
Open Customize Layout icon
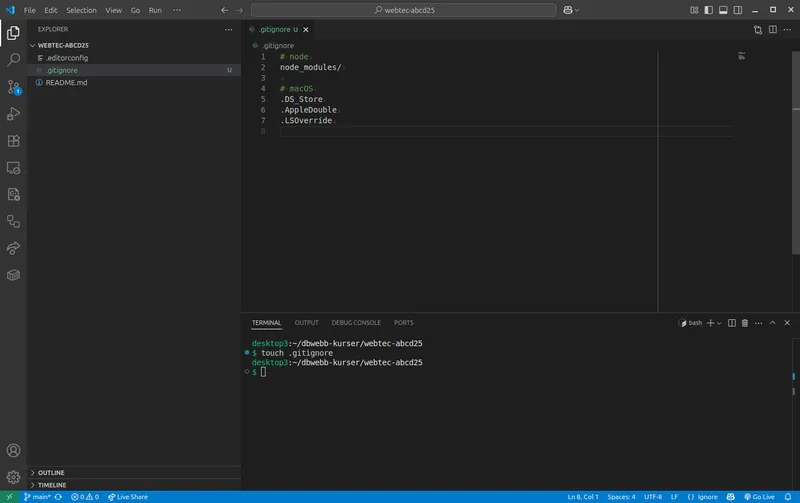pos(694,10)
